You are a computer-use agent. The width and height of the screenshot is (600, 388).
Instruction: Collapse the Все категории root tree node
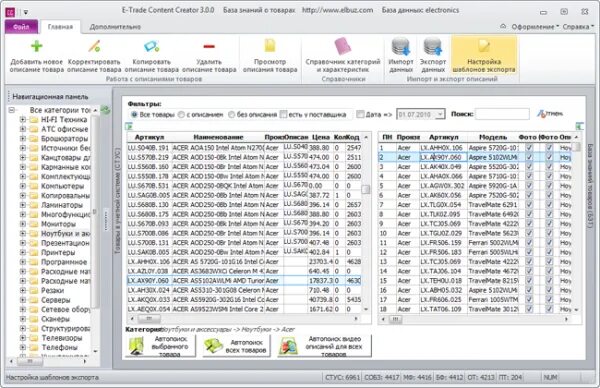(11, 110)
